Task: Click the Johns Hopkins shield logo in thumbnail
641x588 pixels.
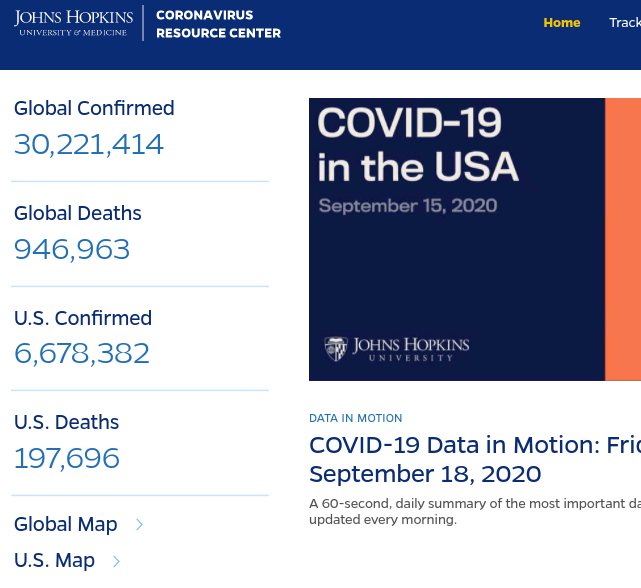Action: coord(335,349)
